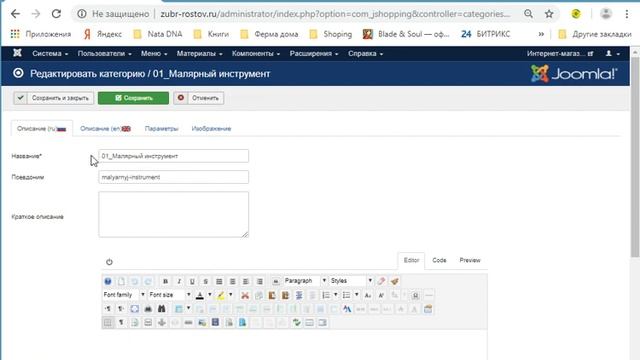The width and height of the screenshot is (640, 360).
Task: Click the text color icon
Action: point(200,295)
